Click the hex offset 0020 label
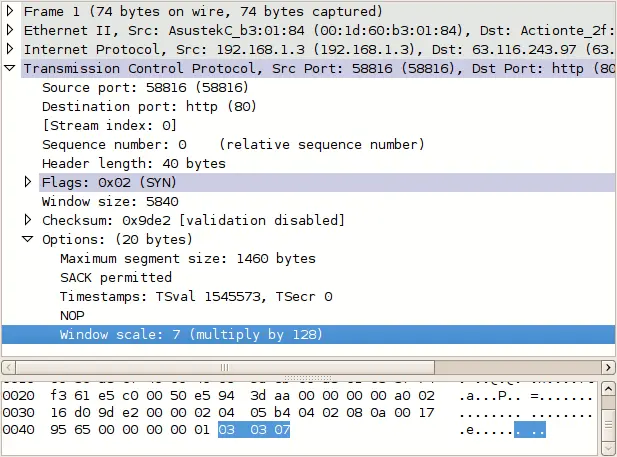 click(x=18, y=395)
